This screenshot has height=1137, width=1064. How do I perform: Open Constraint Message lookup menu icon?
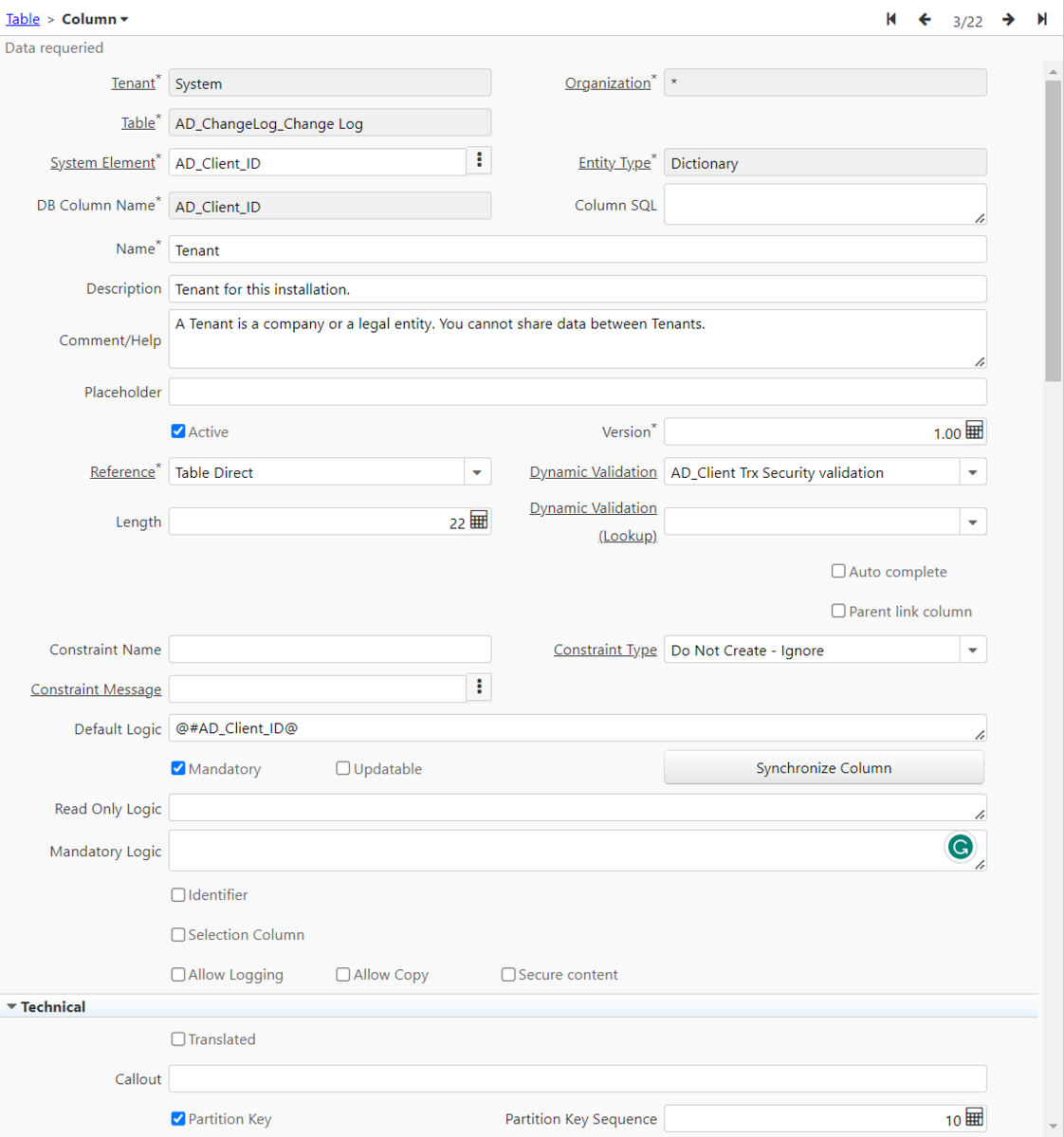click(x=479, y=688)
